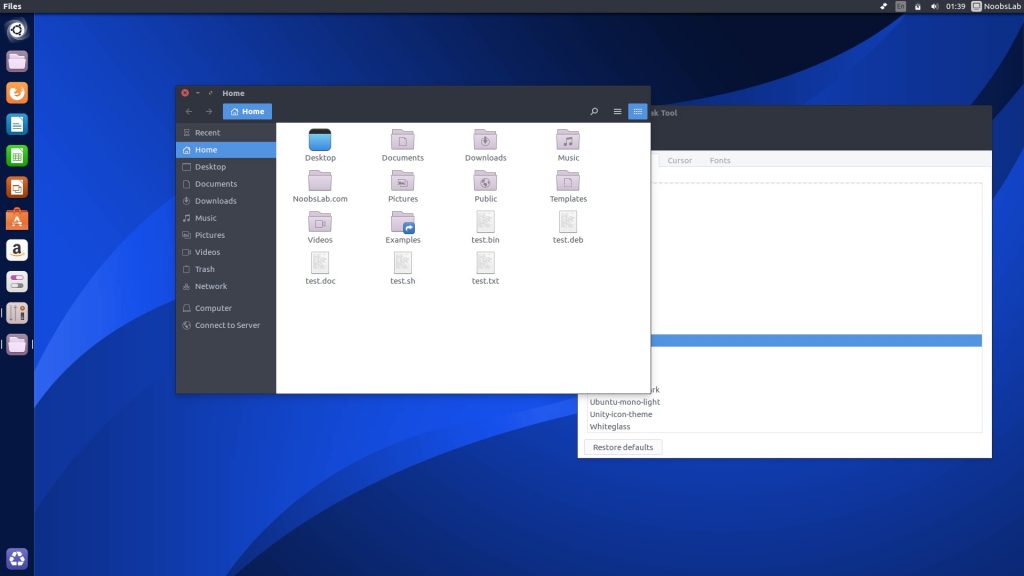Open the Videos folder
This screenshot has width=1024, height=576.
click(x=319, y=224)
